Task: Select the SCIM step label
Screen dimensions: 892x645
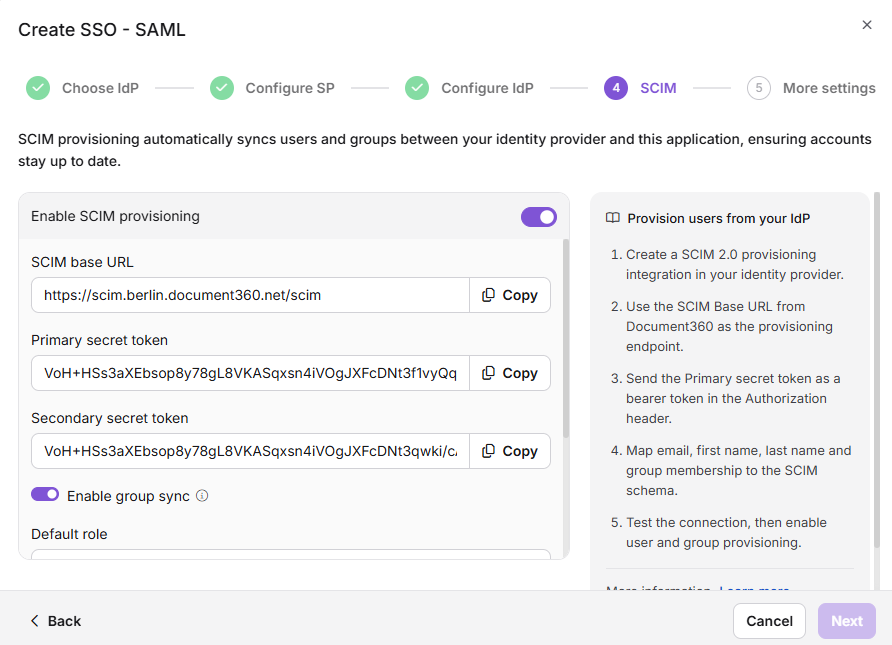Action: [658, 88]
